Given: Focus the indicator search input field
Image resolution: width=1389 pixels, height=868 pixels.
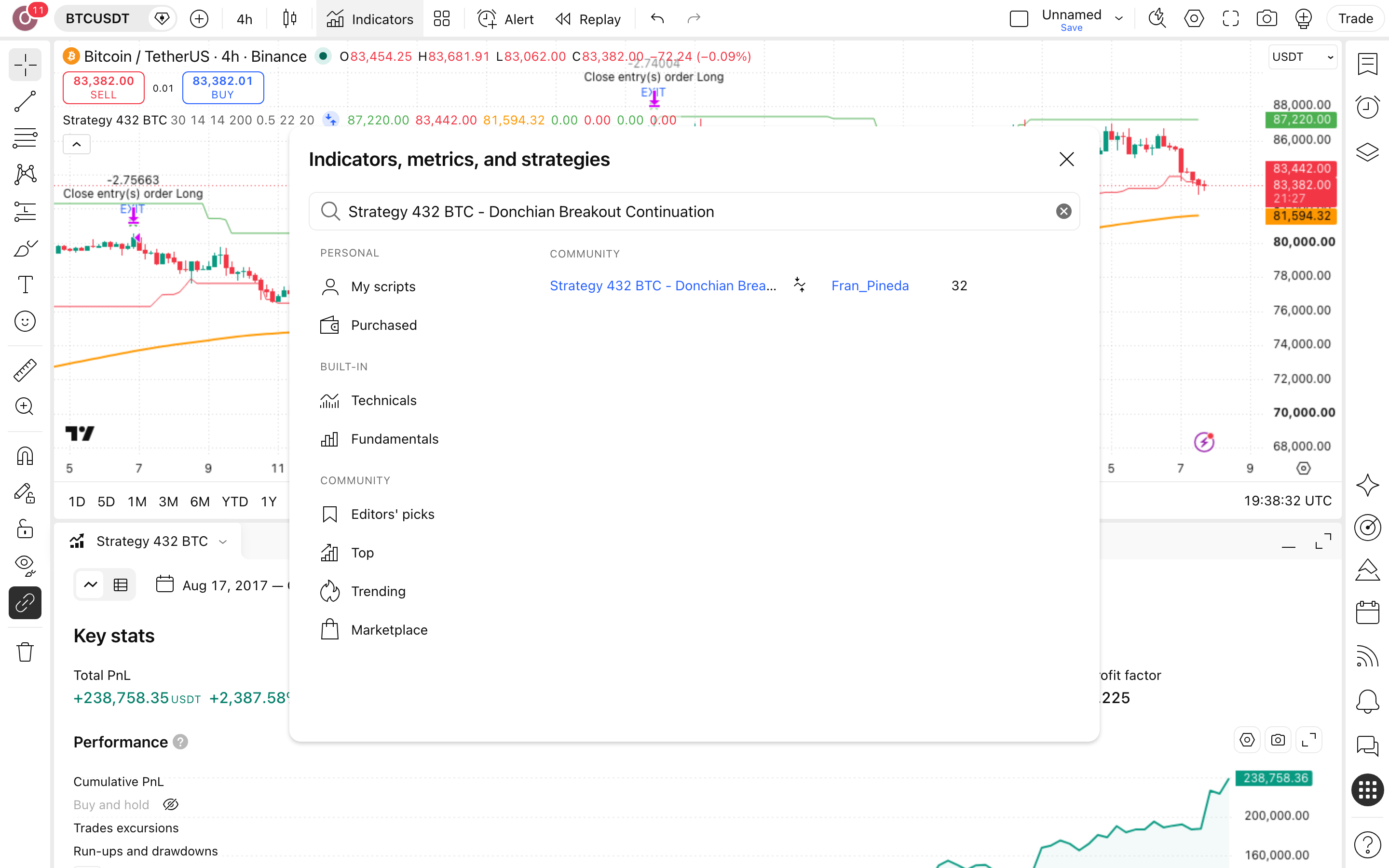Looking at the screenshot, I should coord(694,211).
